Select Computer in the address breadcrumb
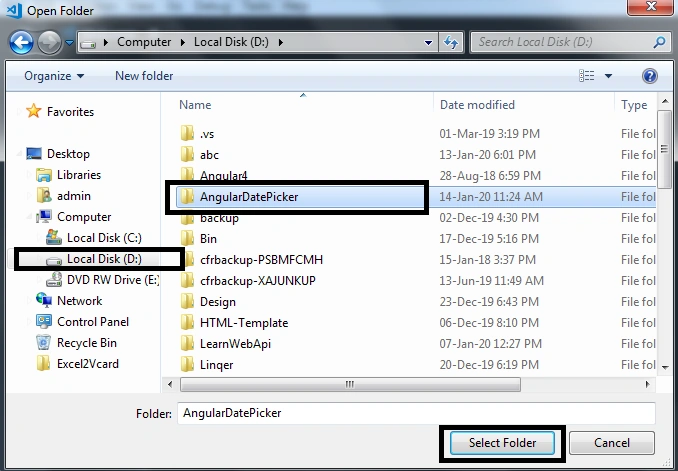Image resolution: width=678 pixels, height=471 pixels. 144,42
